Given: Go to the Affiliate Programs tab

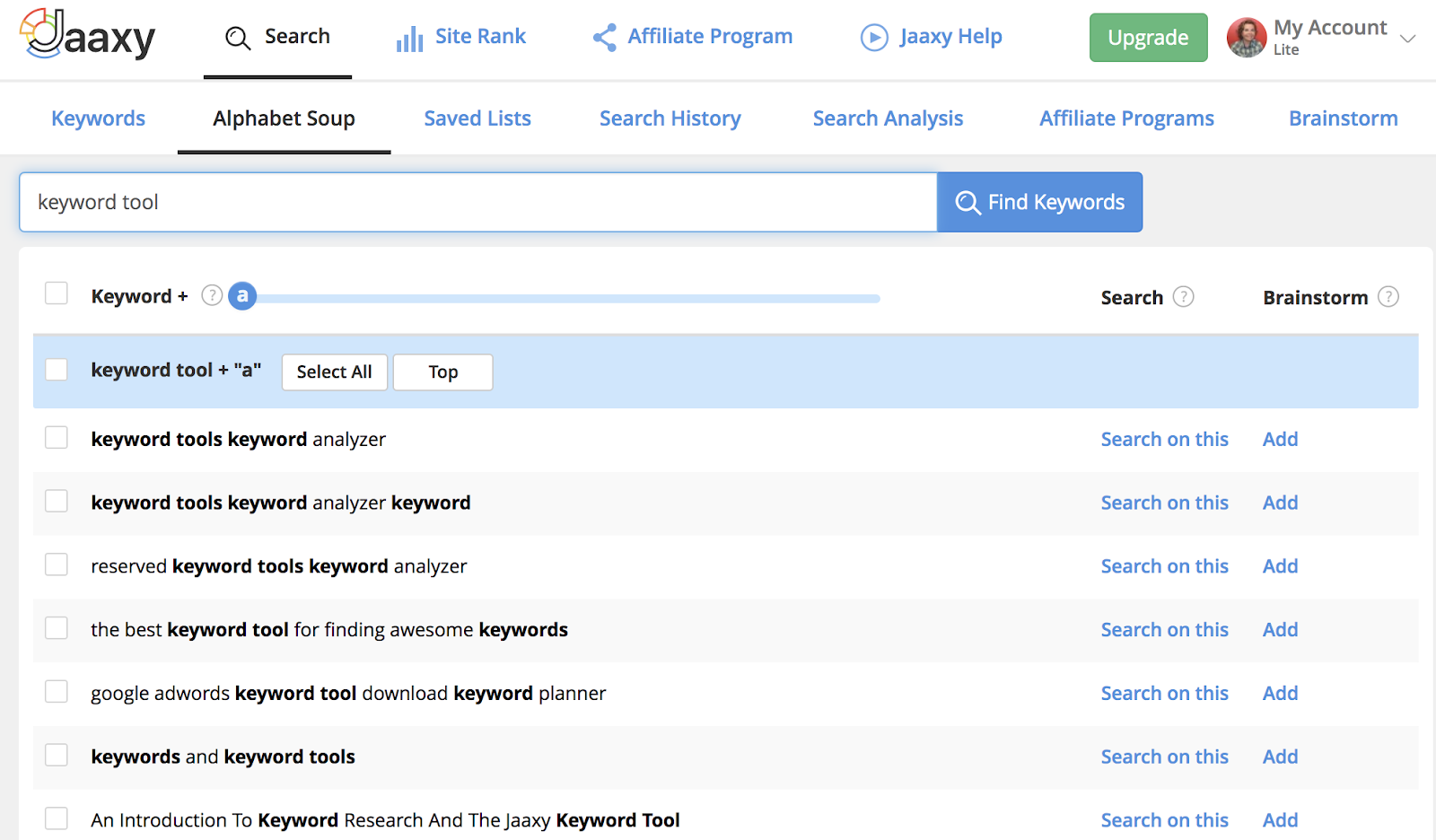Looking at the screenshot, I should (x=1126, y=118).
